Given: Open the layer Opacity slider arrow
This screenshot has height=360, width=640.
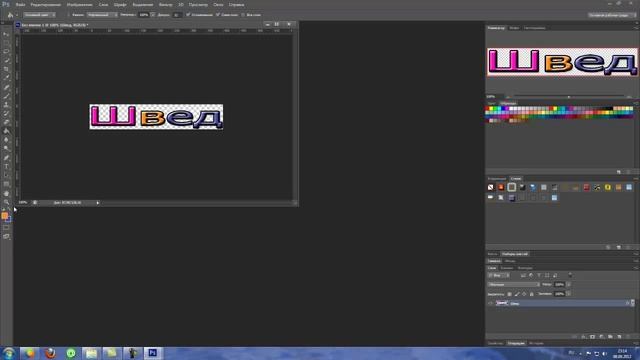Looking at the screenshot, I should click(569, 284).
